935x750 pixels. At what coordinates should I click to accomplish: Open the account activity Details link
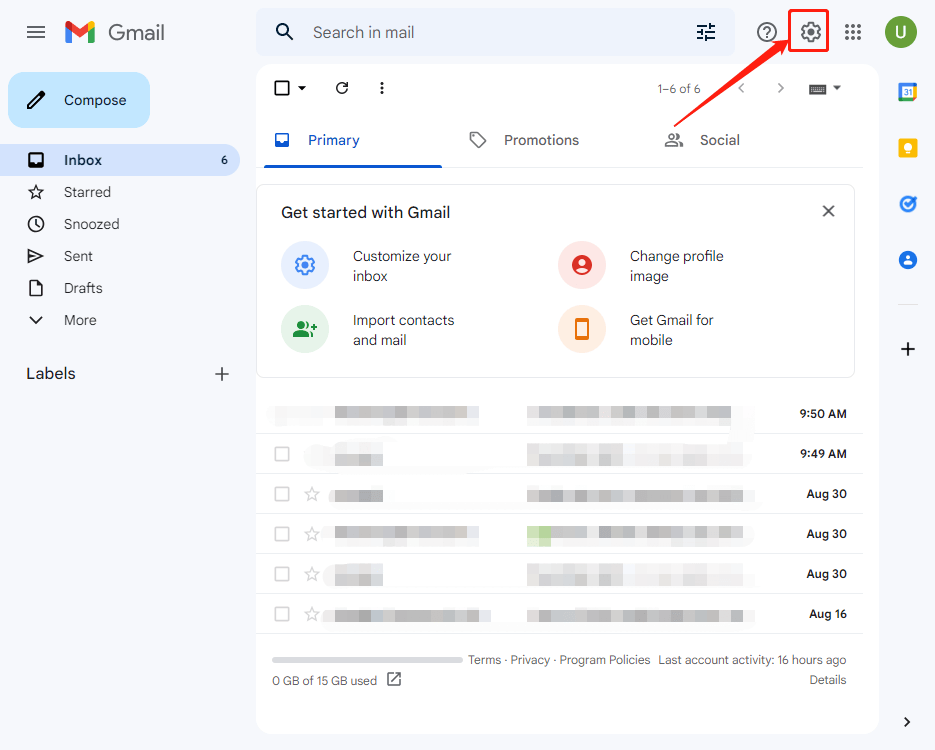point(827,680)
